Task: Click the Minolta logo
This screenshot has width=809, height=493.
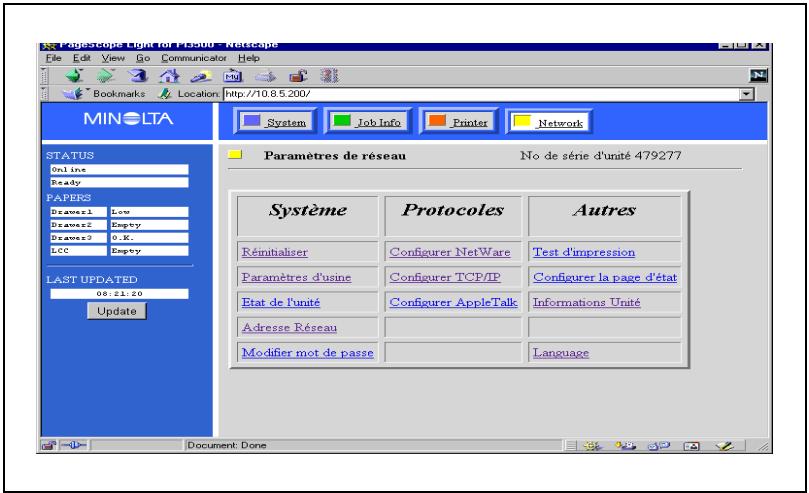Action: coord(128,119)
